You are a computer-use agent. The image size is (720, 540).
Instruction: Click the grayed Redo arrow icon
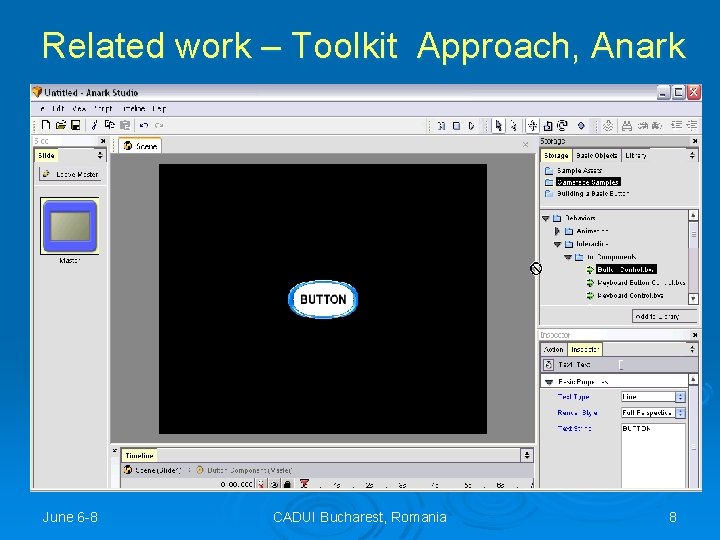[159, 125]
